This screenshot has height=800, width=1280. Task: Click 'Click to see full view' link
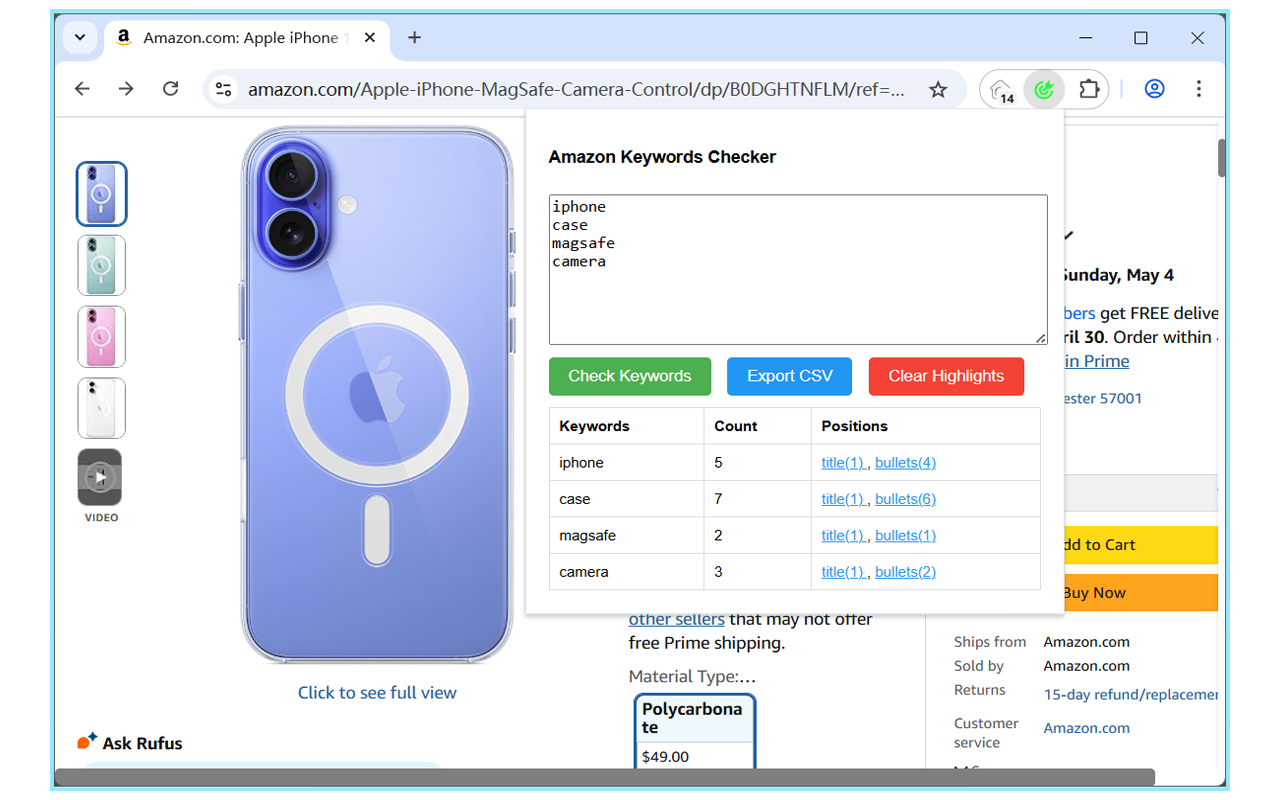click(x=377, y=693)
